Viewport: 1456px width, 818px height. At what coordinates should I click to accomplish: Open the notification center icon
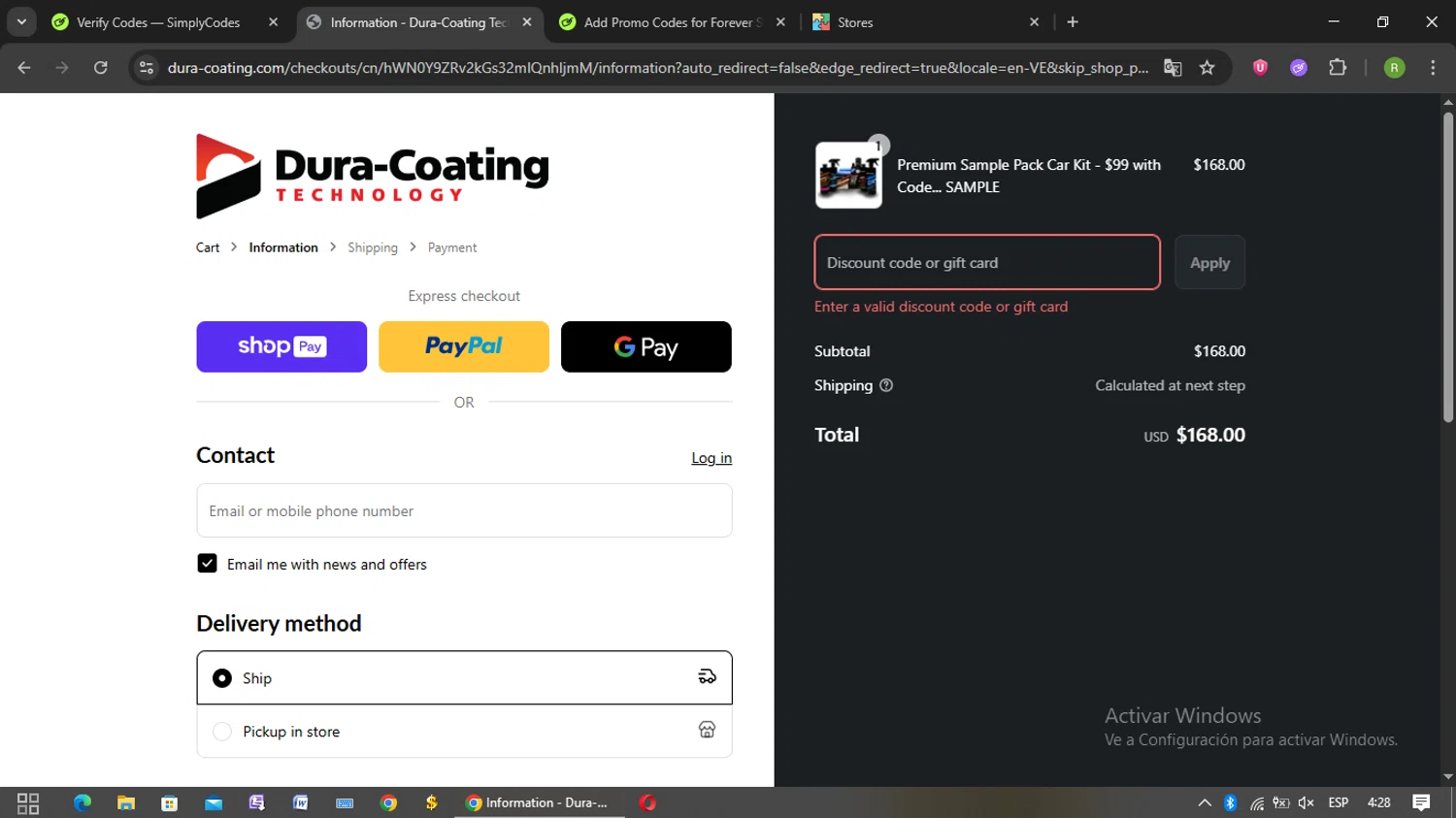pos(1421,802)
